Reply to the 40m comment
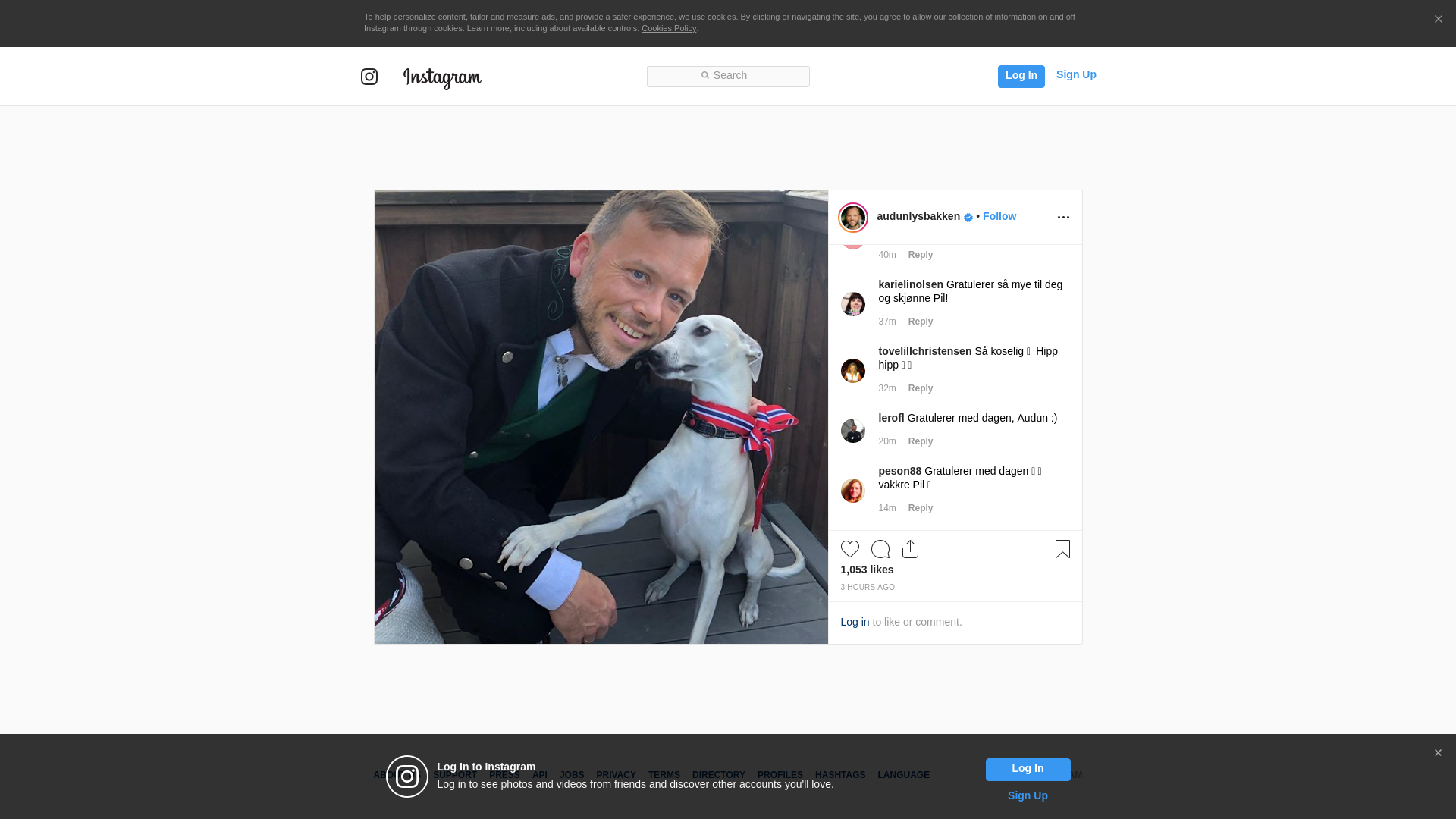 (x=921, y=255)
